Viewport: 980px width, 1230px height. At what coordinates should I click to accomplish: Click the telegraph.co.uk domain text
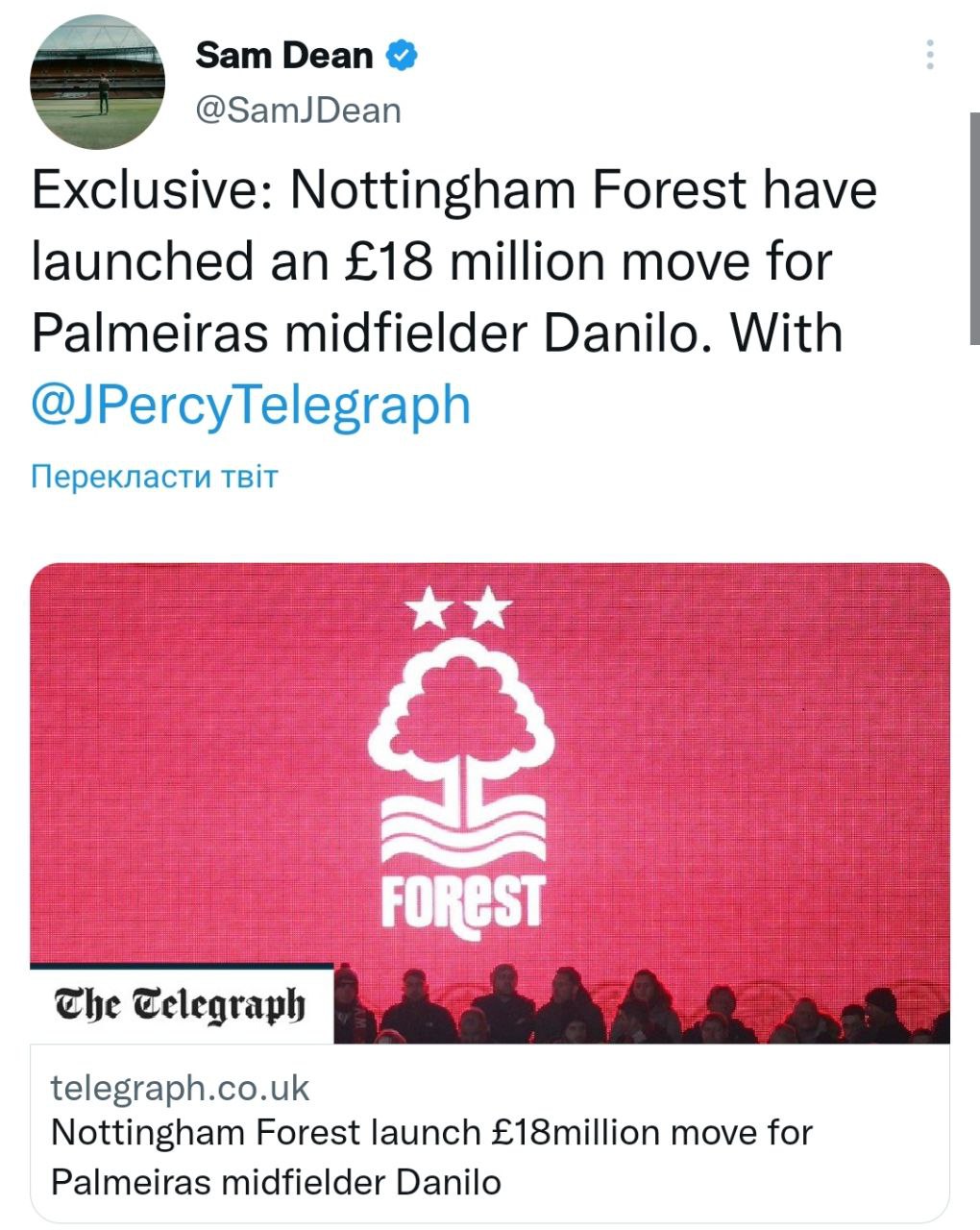[180, 1088]
